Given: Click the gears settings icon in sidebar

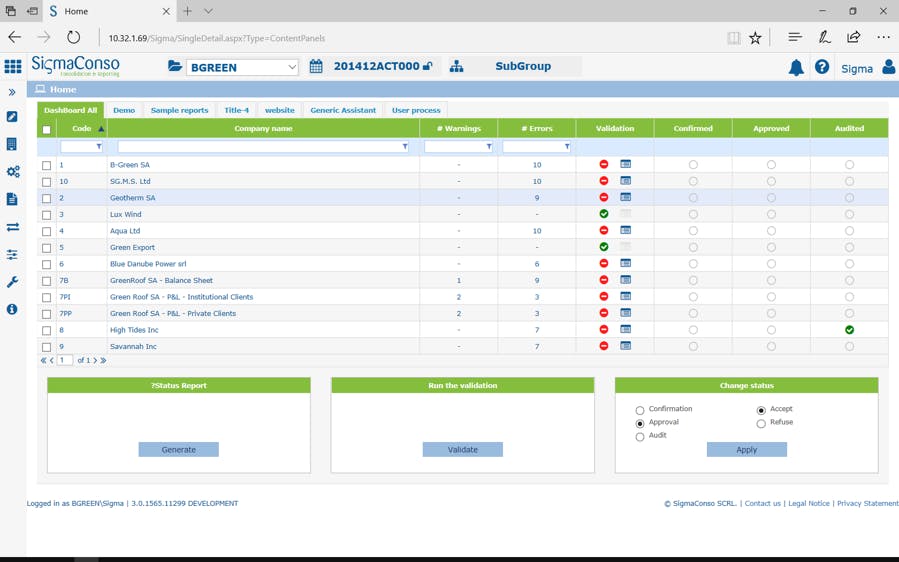Looking at the screenshot, I should [x=13, y=172].
